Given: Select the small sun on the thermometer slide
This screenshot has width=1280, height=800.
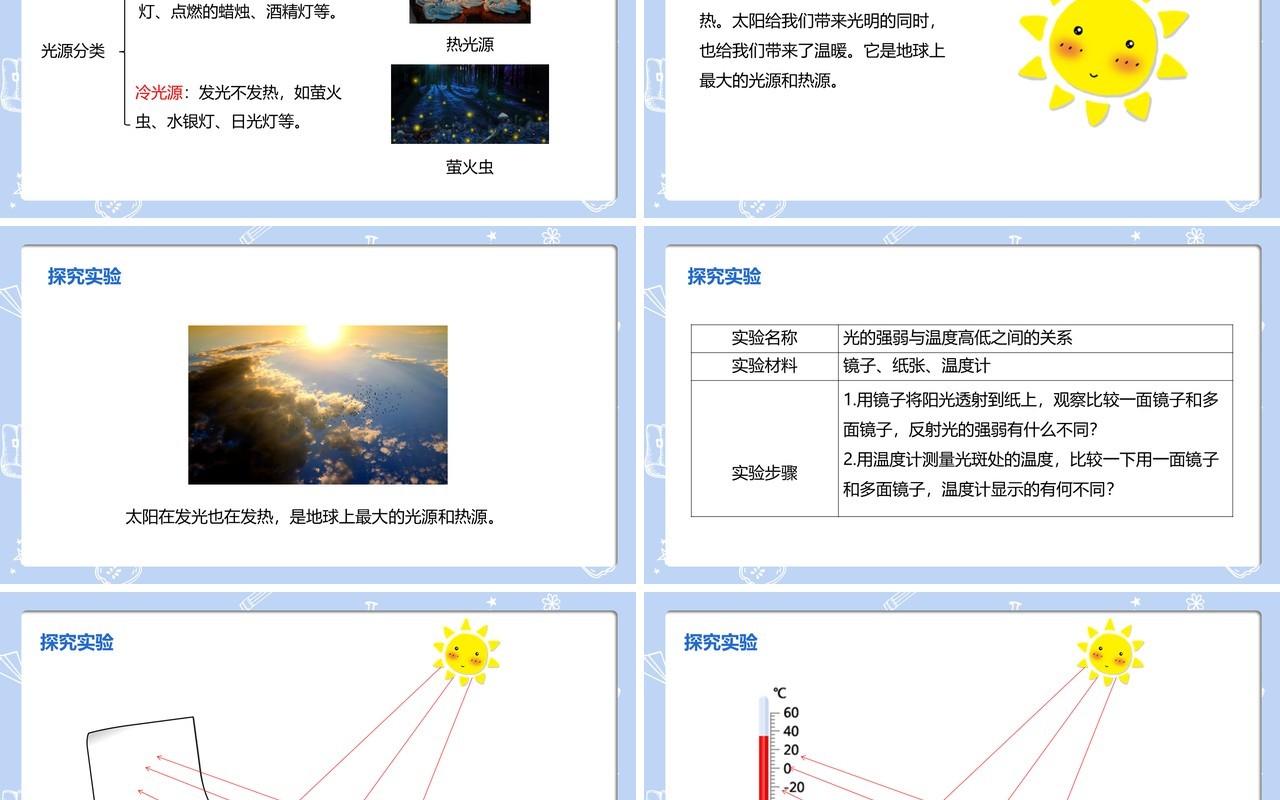Looking at the screenshot, I should click(x=1110, y=652).
